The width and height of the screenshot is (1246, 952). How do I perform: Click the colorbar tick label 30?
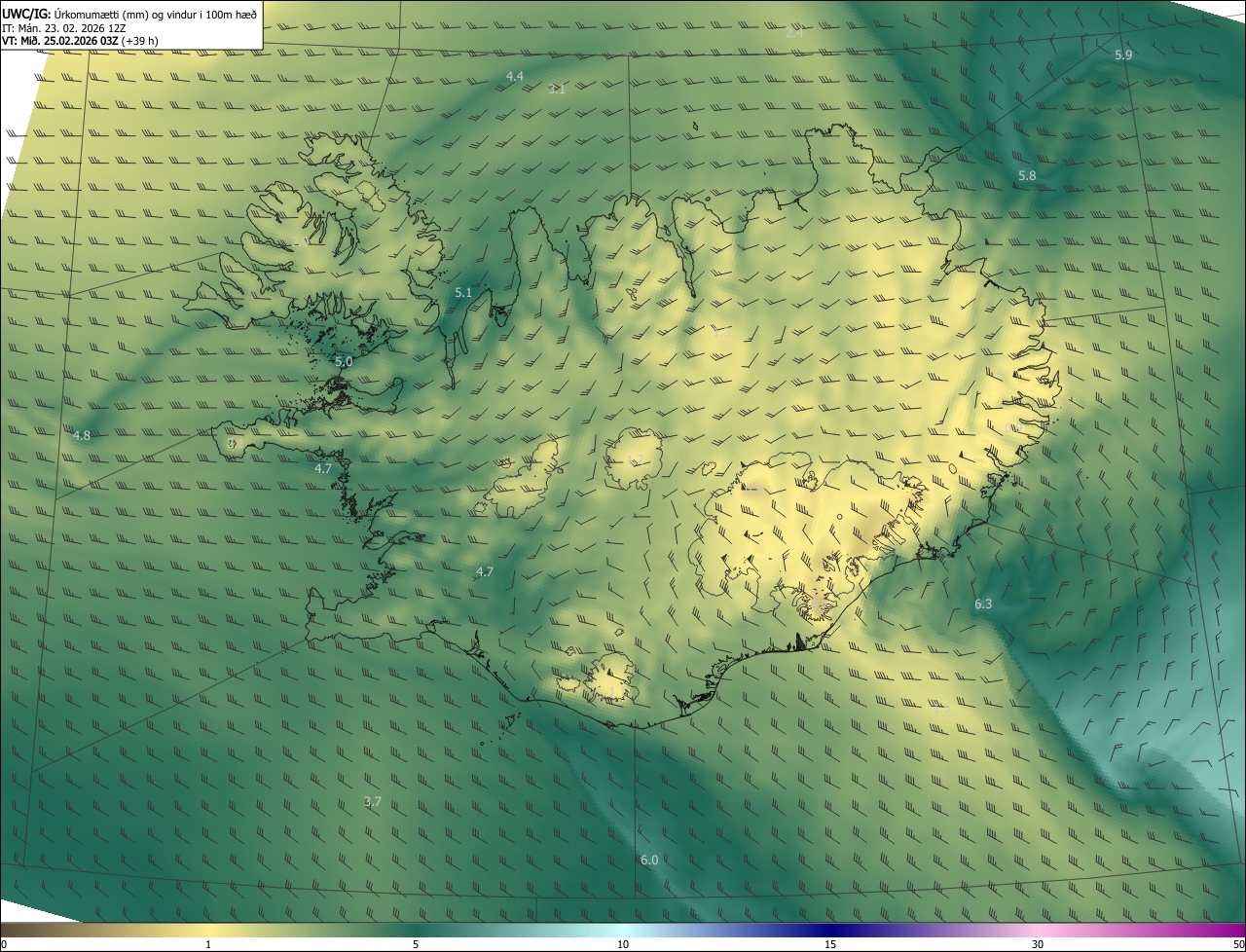point(1038,944)
